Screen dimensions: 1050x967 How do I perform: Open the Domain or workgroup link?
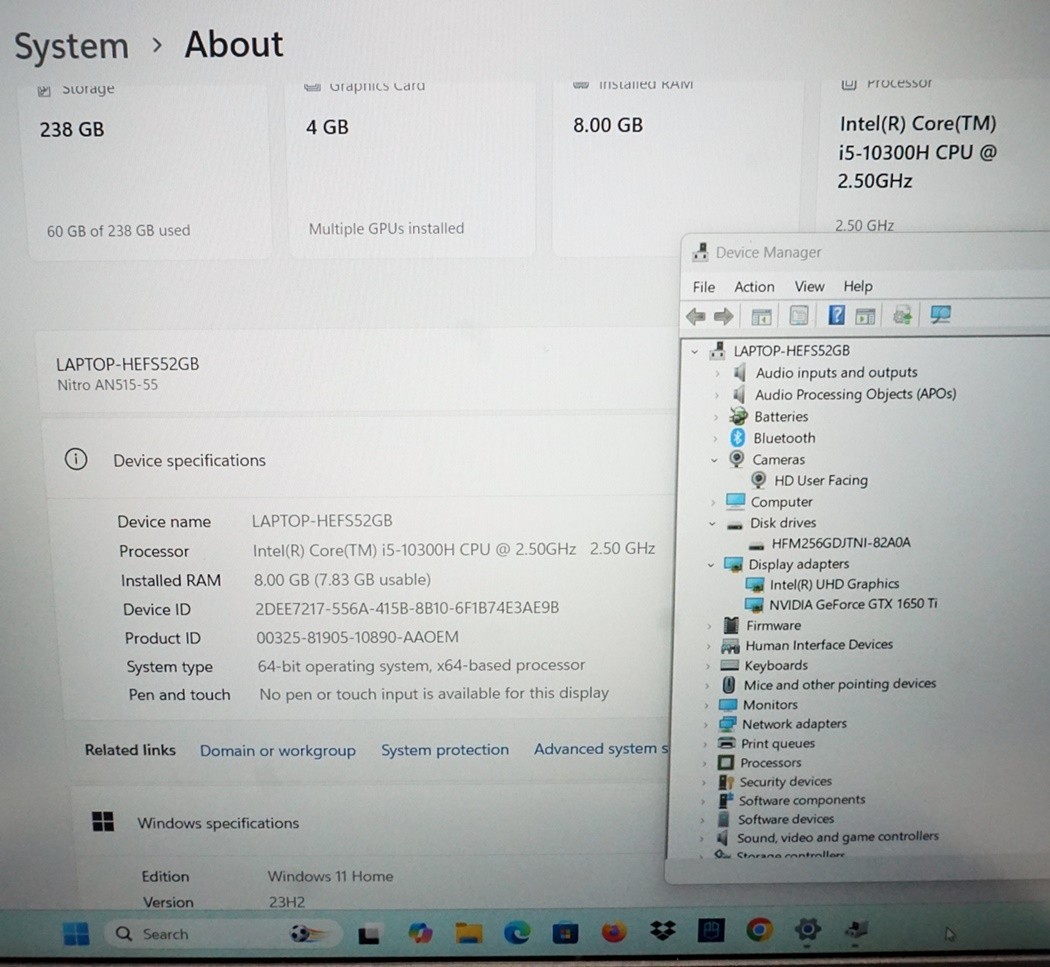coord(278,751)
